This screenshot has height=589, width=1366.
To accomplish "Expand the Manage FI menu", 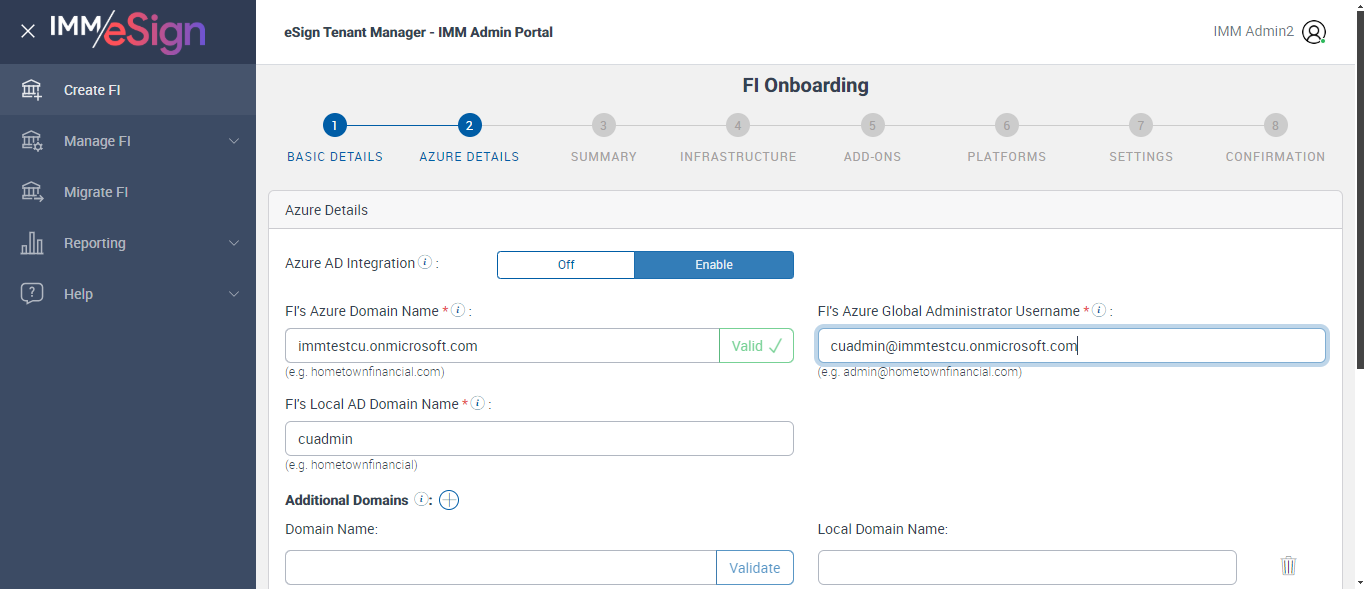I will coord(128,141).
